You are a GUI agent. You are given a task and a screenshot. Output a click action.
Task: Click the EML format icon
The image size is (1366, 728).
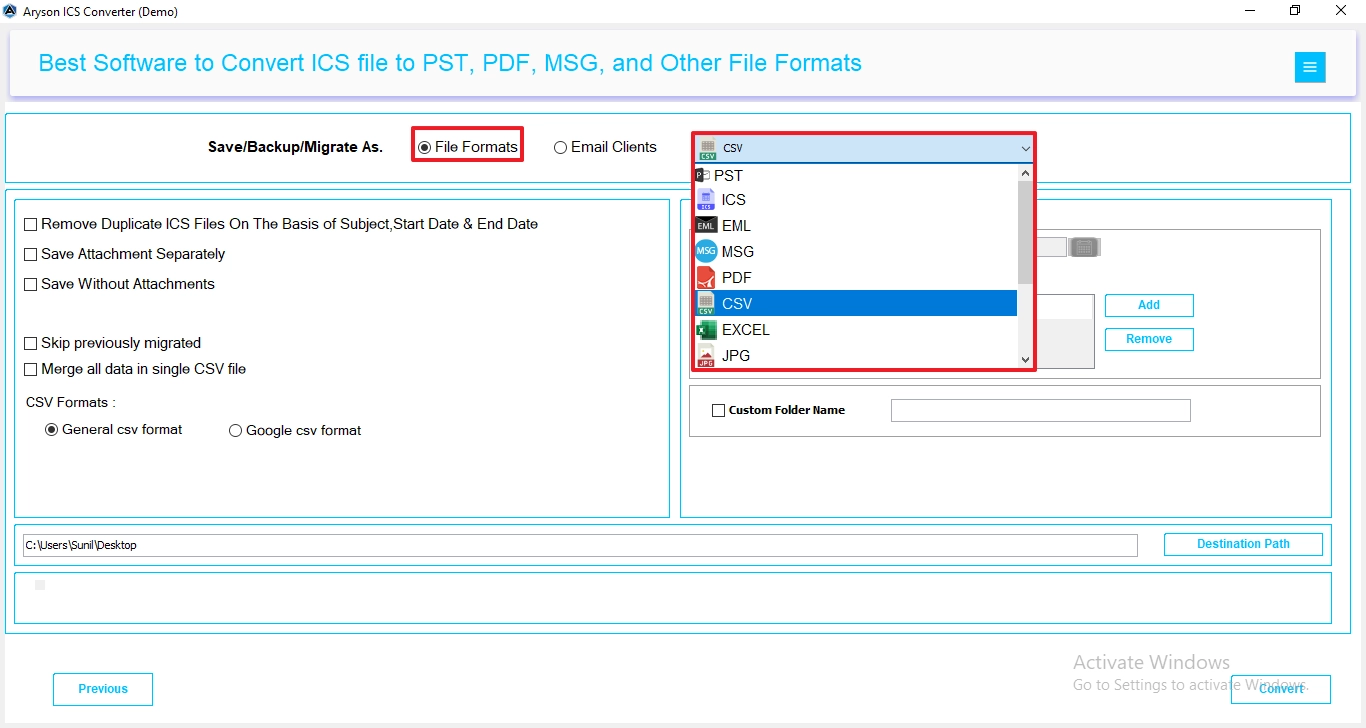coord(706,226)
